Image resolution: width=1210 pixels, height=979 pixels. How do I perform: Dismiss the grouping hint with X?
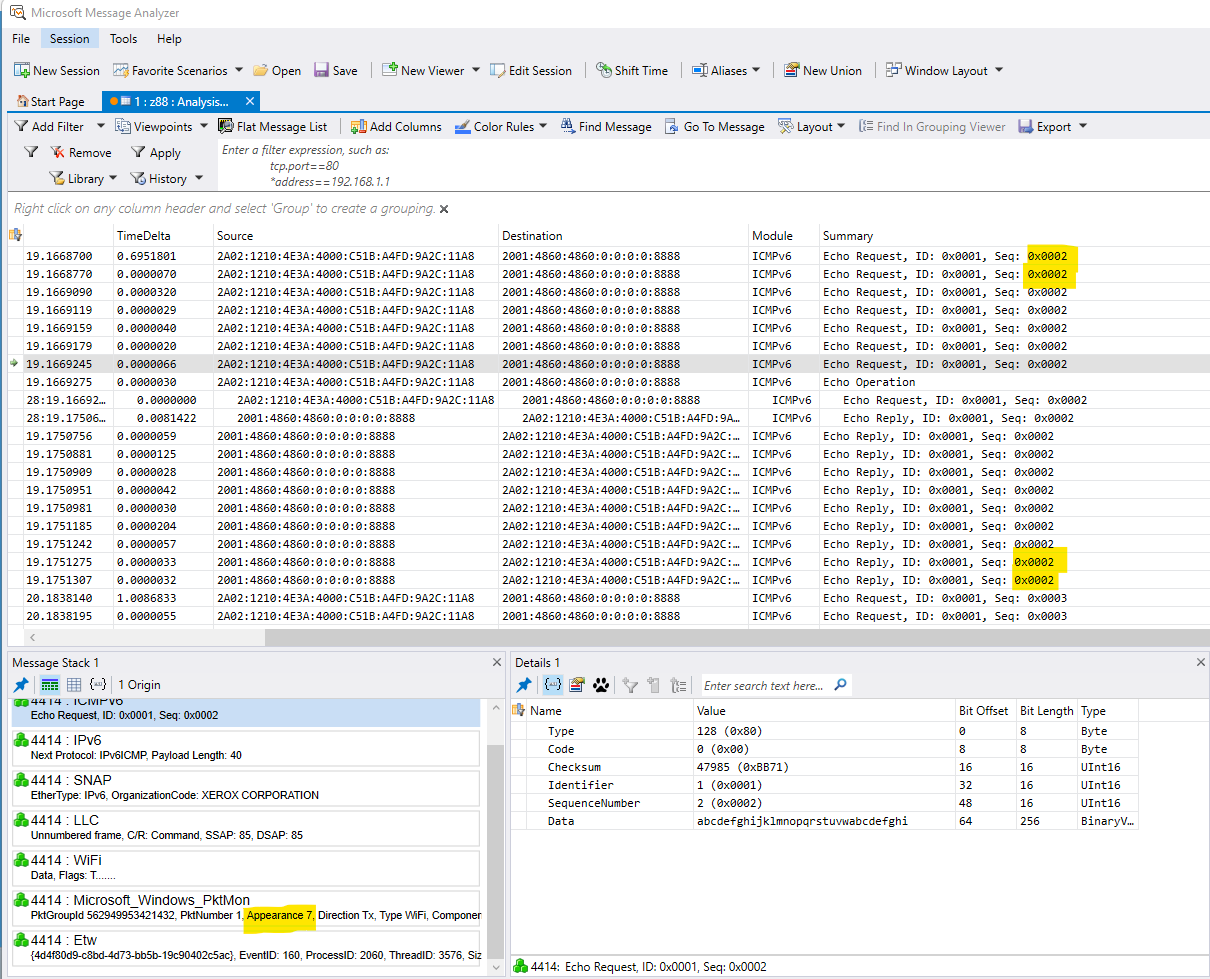tap(444, 209)
